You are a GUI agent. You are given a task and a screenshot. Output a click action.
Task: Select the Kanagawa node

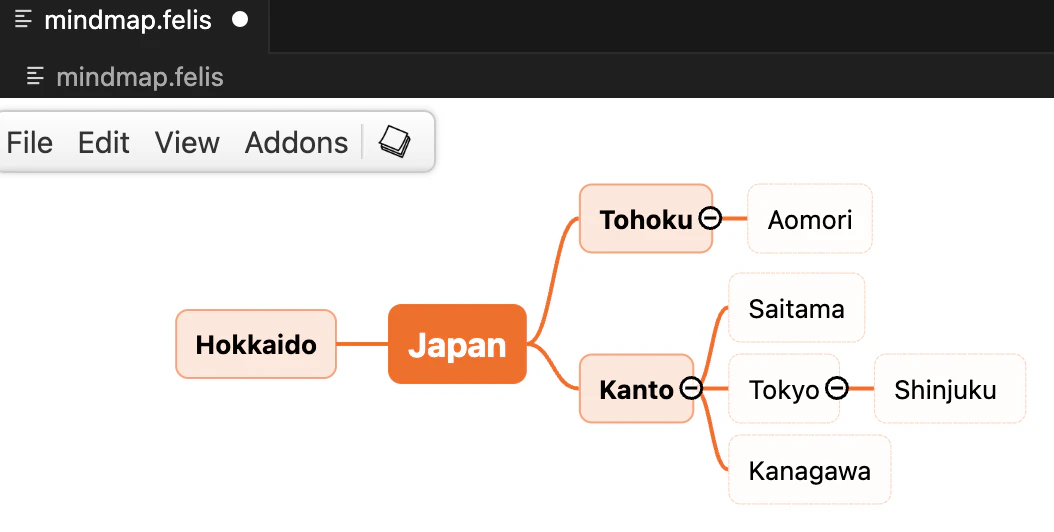pos(810,469)
